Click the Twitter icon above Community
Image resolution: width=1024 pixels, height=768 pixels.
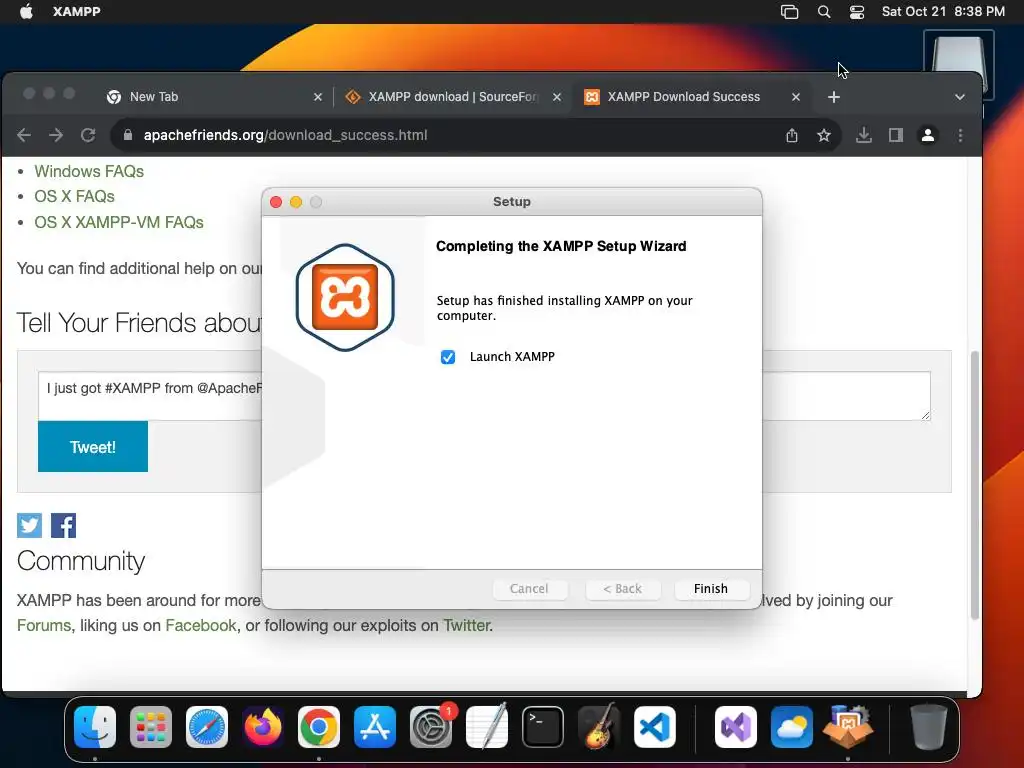coord(29,526)
